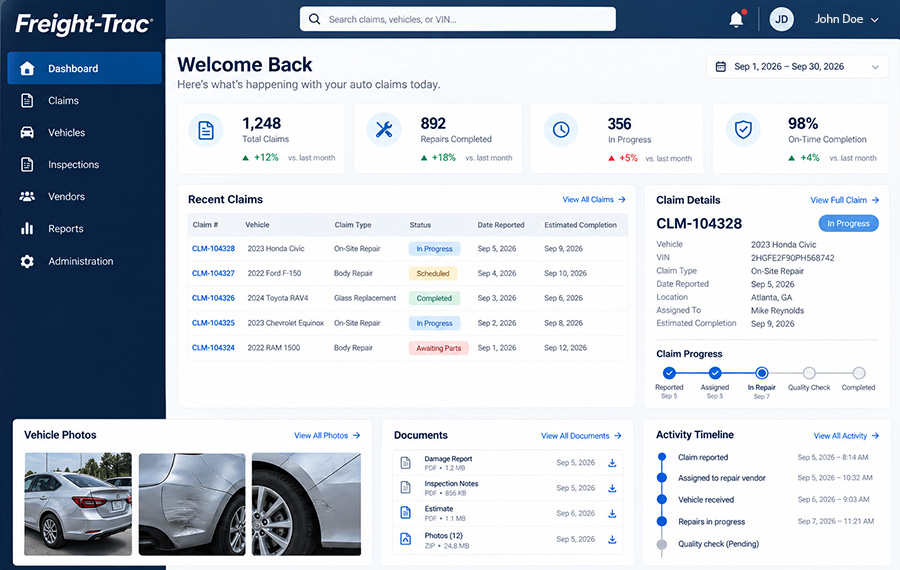900x570 pixels.
Task: Click the calendar icon in date range
Action: point(720,67)
